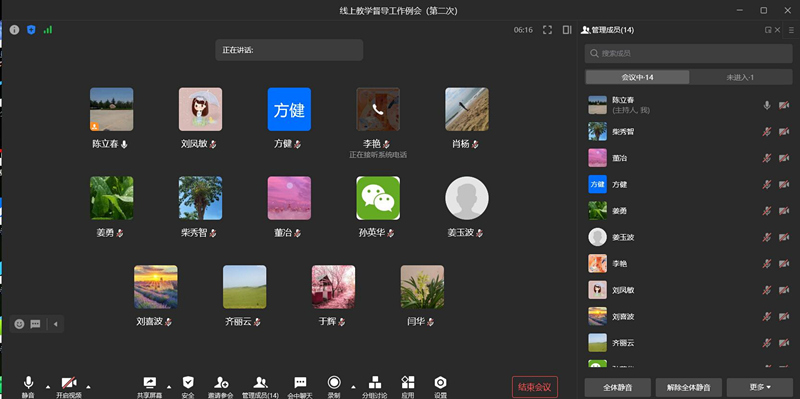Image resolution: width=800 pixels, height=399 pixels.
Task: Toggle 姜玉波 camera in member list
Action: click(x=784, y=237)
